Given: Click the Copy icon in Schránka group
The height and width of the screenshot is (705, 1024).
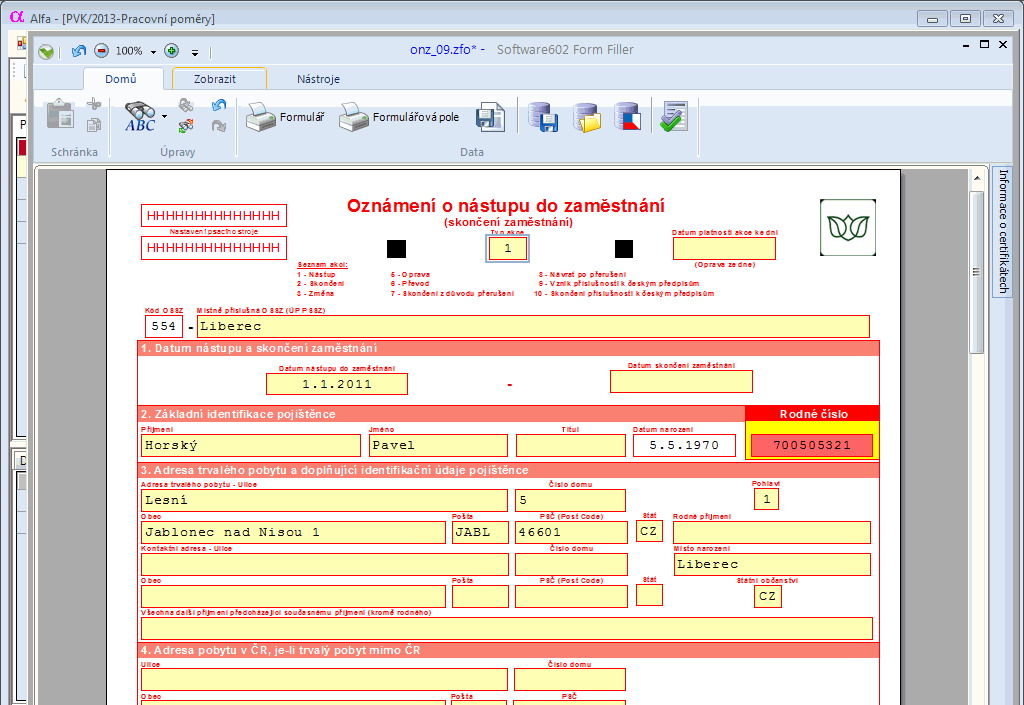Looking at the screenshot, I should [x=94, y=124].
